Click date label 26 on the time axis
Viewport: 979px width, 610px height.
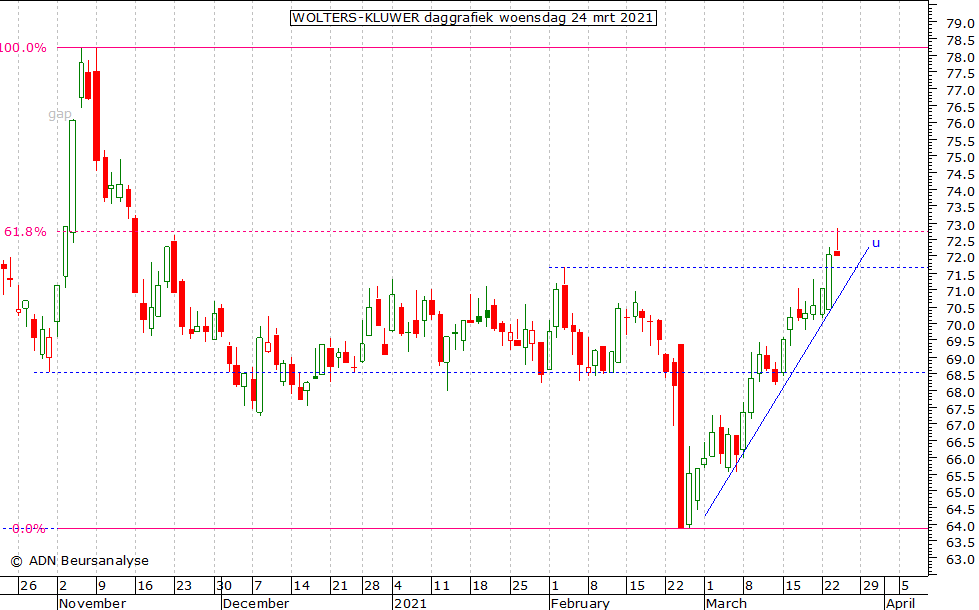pyautogui.click(x=29, y=586)
